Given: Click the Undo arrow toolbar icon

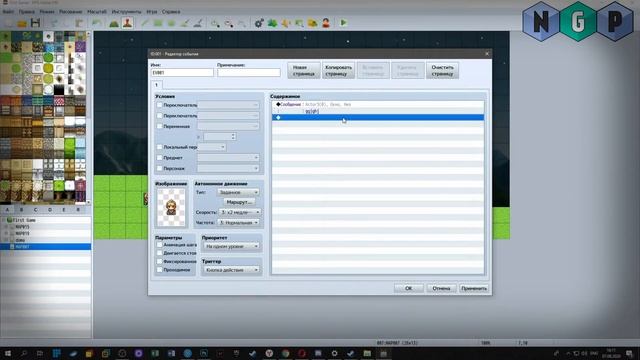Looking at the screenshot, I should 97,23.
